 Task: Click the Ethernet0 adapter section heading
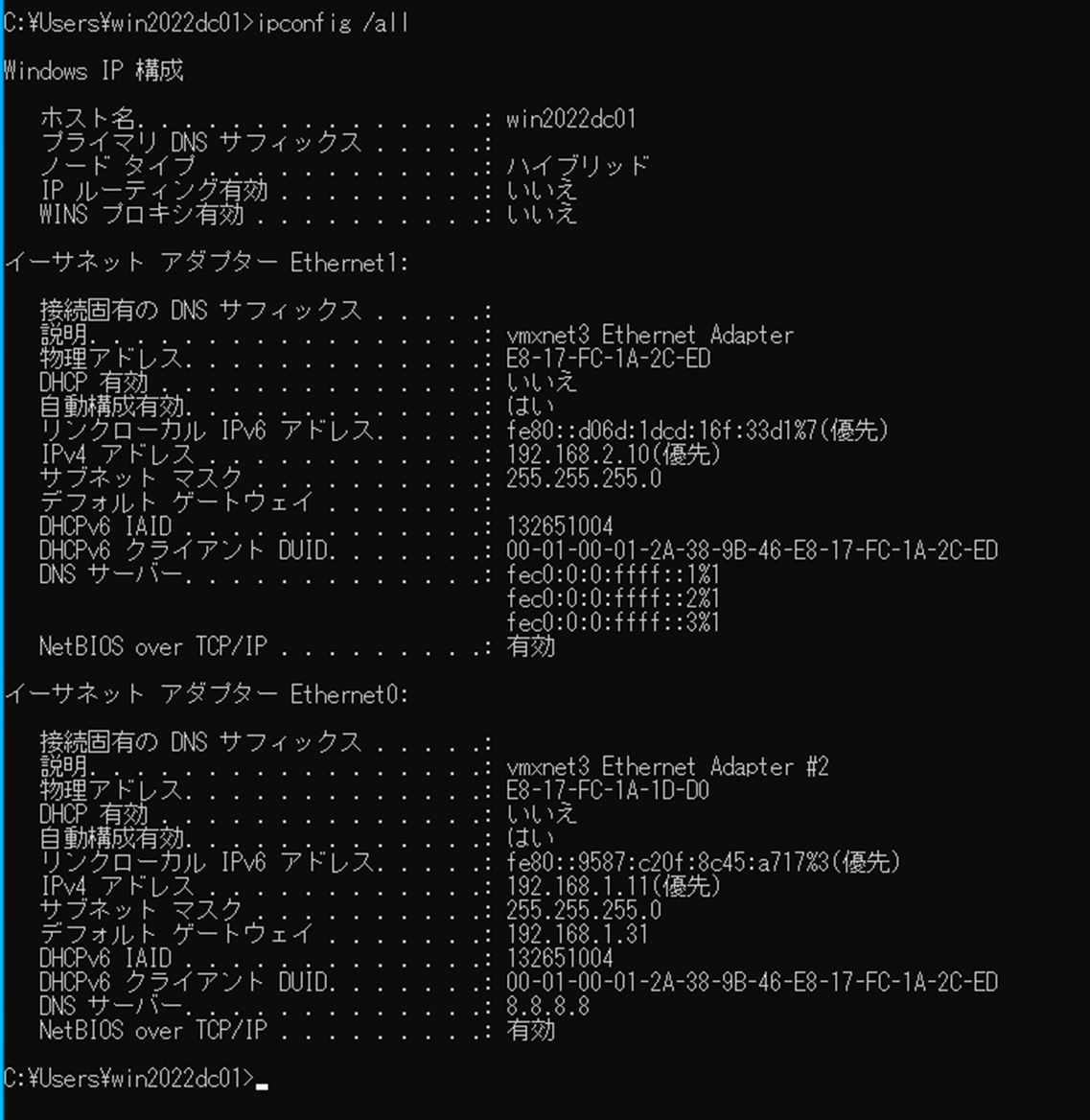click(x=206, y=694)
